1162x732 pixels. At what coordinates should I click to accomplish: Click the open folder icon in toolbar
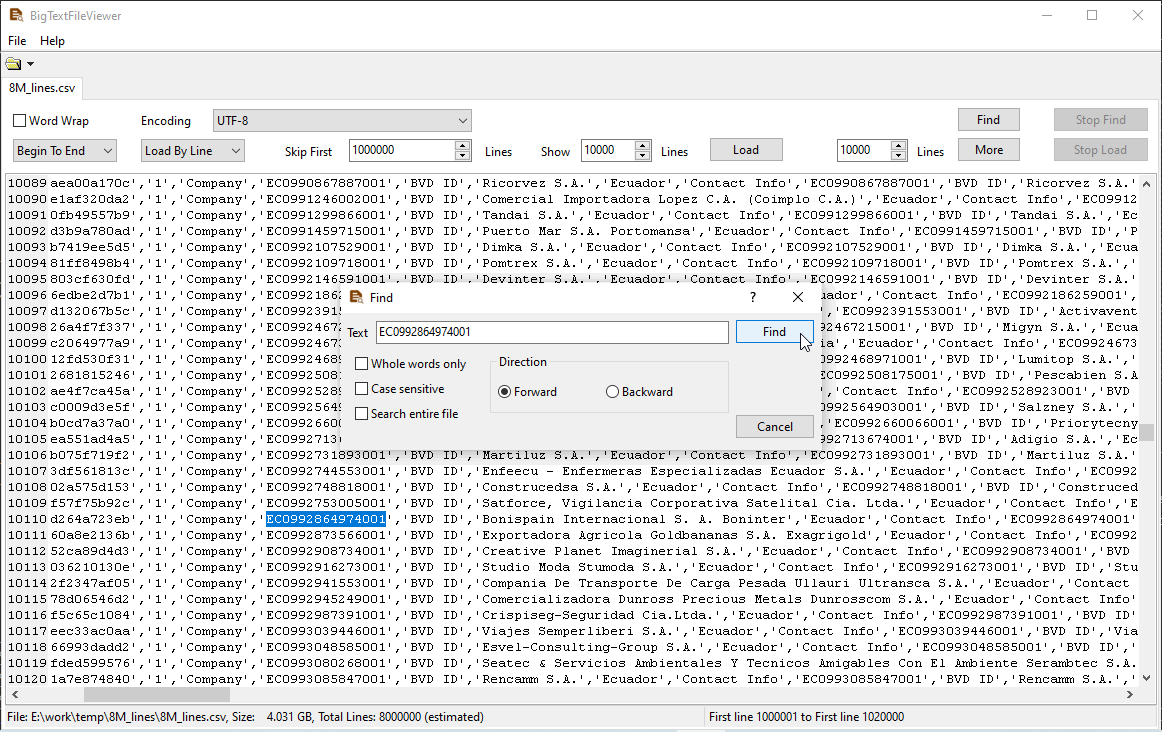13,64
